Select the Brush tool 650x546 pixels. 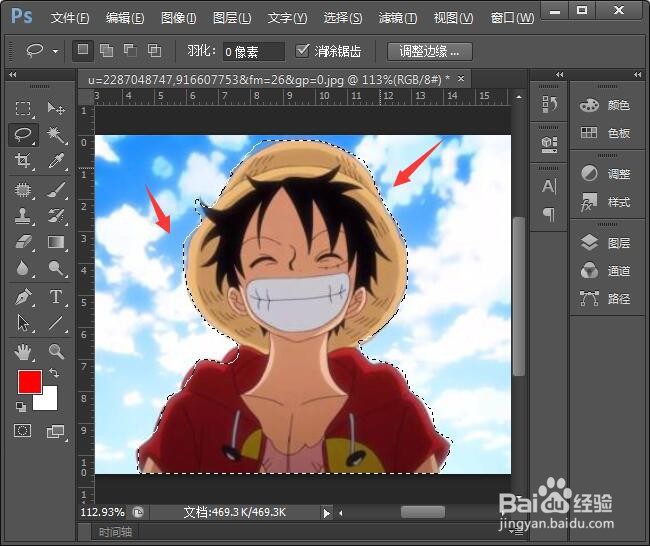coord(56,190)
